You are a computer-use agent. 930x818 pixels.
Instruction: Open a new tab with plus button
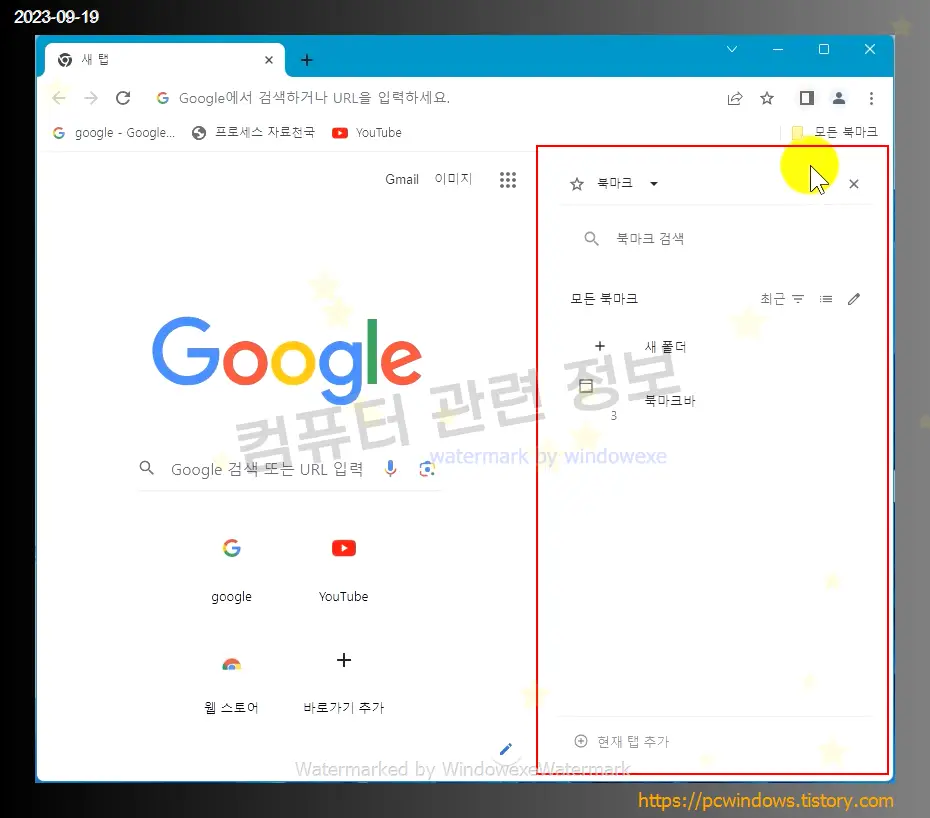tap(307, 60)
